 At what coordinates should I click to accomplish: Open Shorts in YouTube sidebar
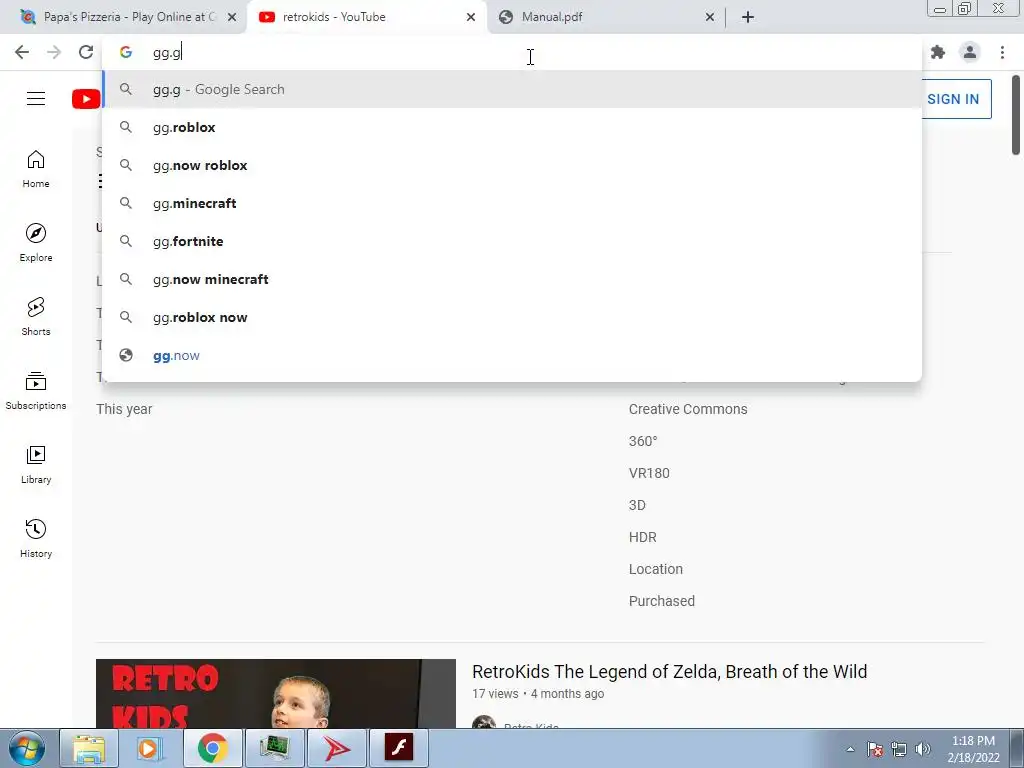pos(36,317)
